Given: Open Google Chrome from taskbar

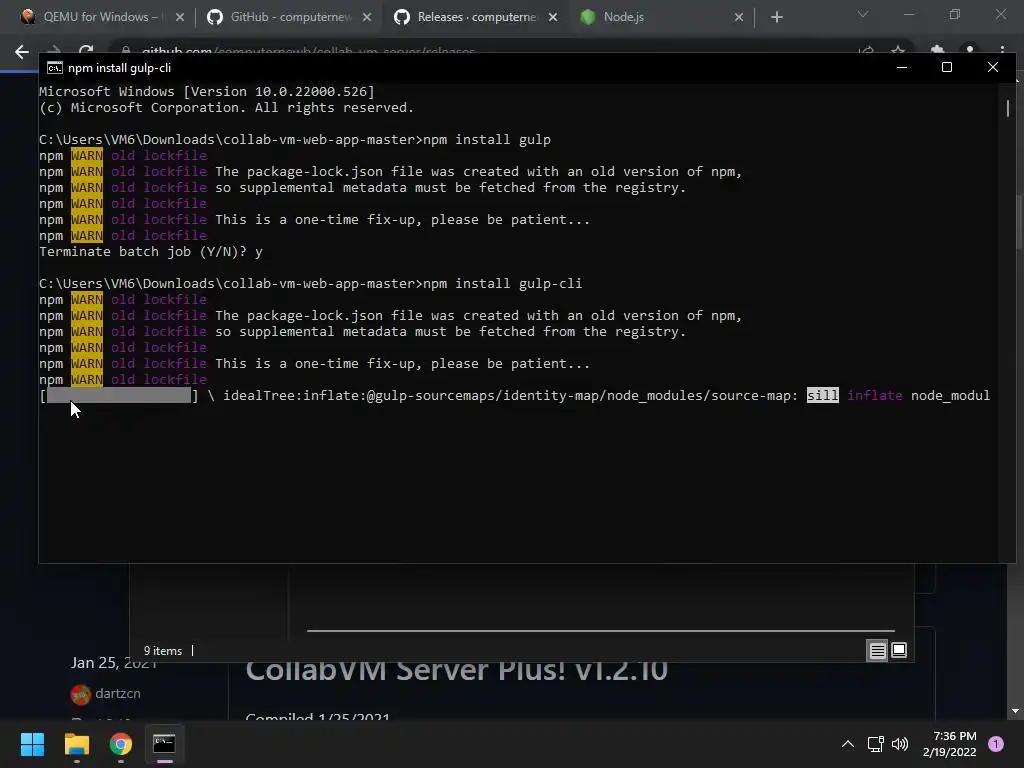Looking at the screenshot, I should (x=121, y=744).
